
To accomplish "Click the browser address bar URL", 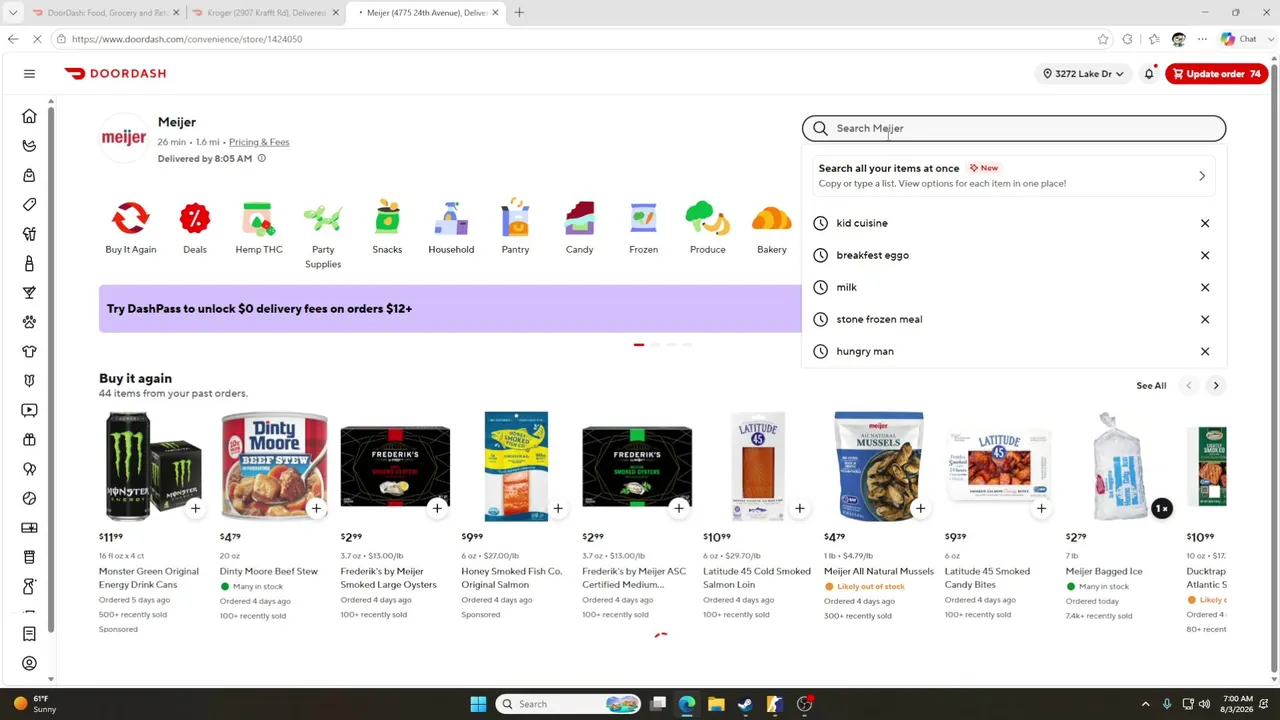I will (x=187, y=39).
